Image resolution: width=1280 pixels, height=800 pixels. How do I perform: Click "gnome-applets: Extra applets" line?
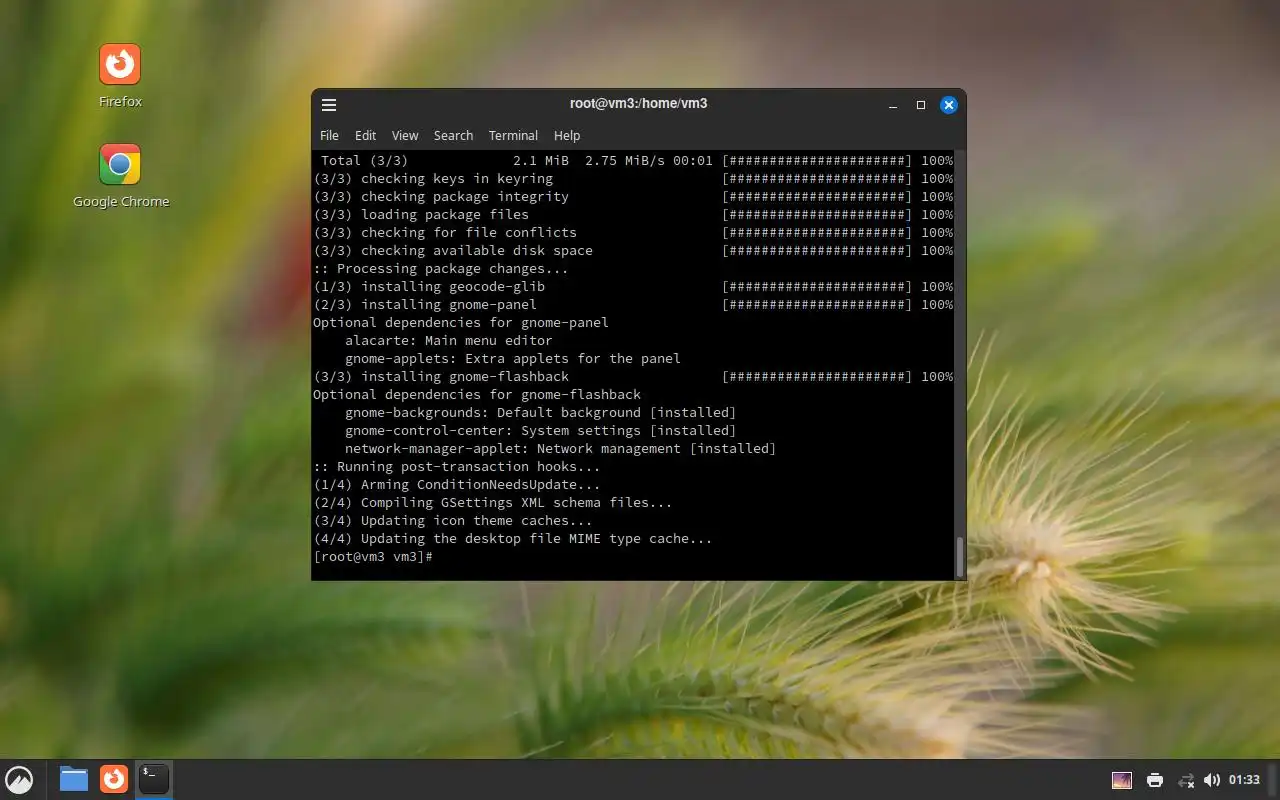coord(513,359)
